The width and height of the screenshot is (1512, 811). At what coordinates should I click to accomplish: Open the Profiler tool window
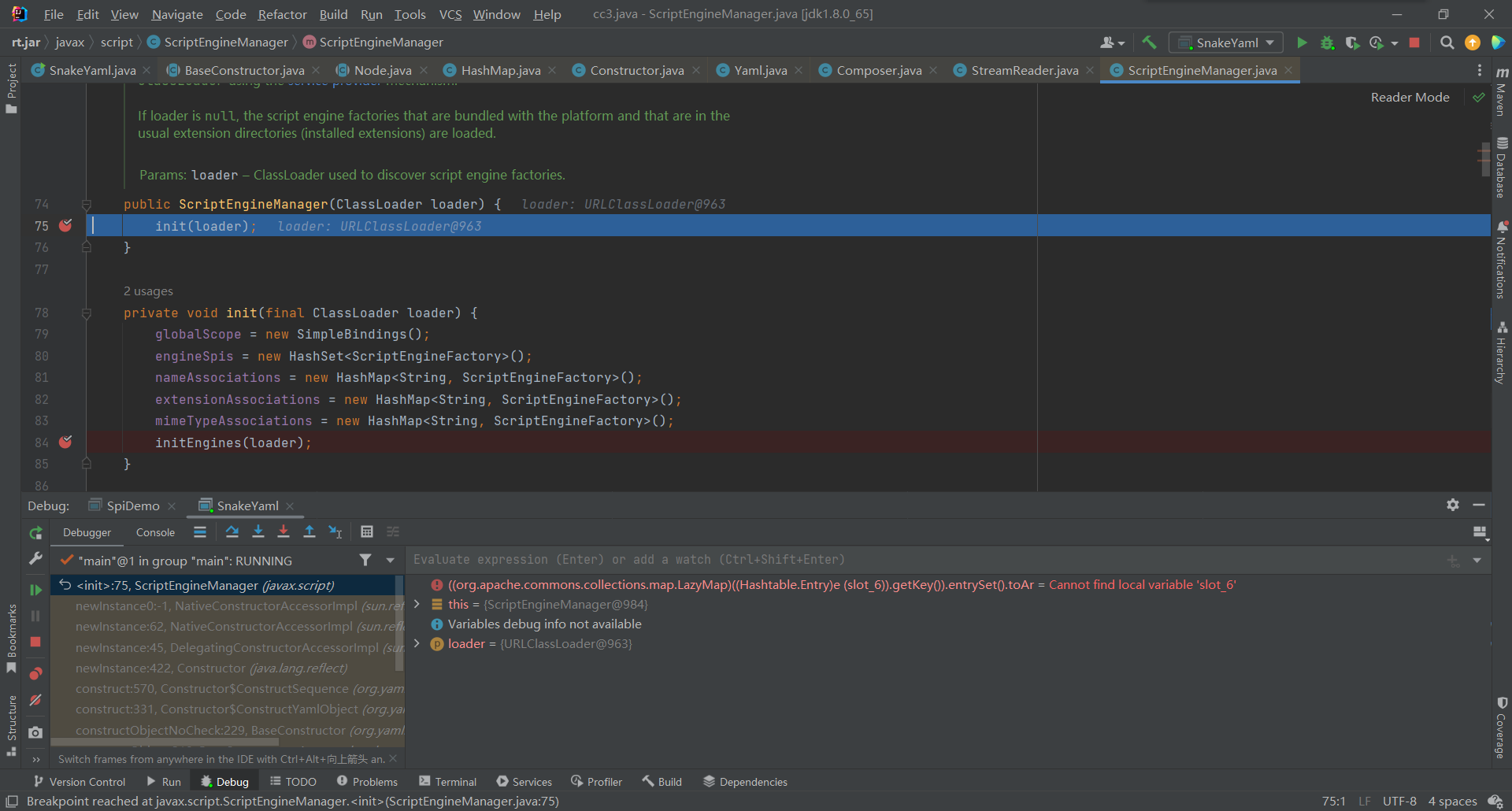(596, 782)
